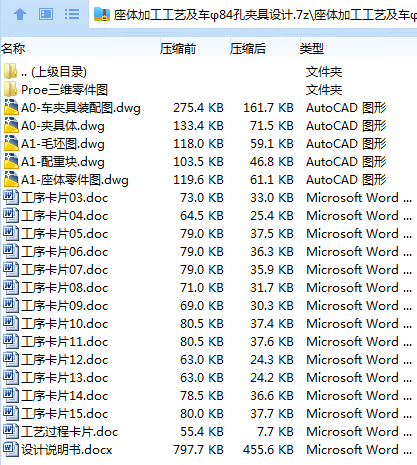Screen dimensions: 417x465
Task: Select file name 工序卡片03.doc
Action: [x=65, y=198]
